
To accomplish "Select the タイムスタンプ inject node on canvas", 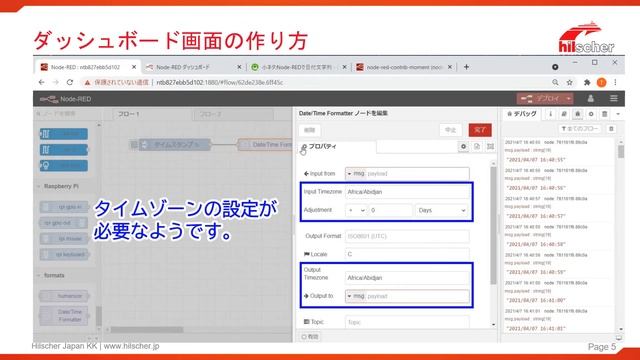I will 175,144.
